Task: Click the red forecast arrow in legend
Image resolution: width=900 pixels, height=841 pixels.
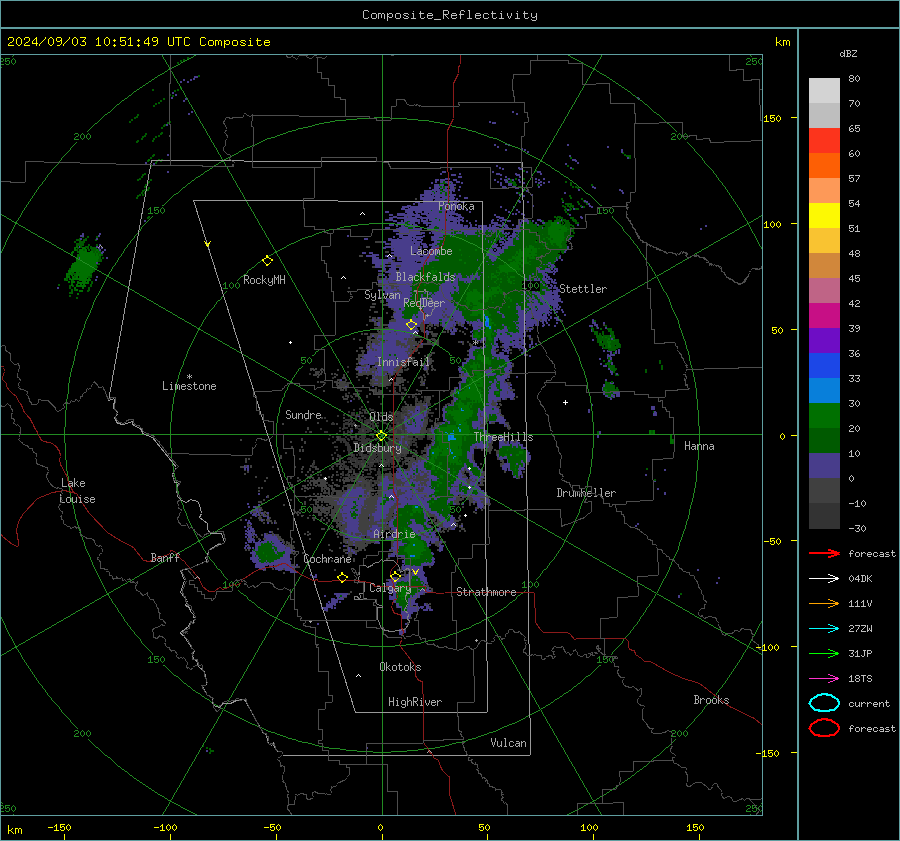Action: [x=824, y=553]
